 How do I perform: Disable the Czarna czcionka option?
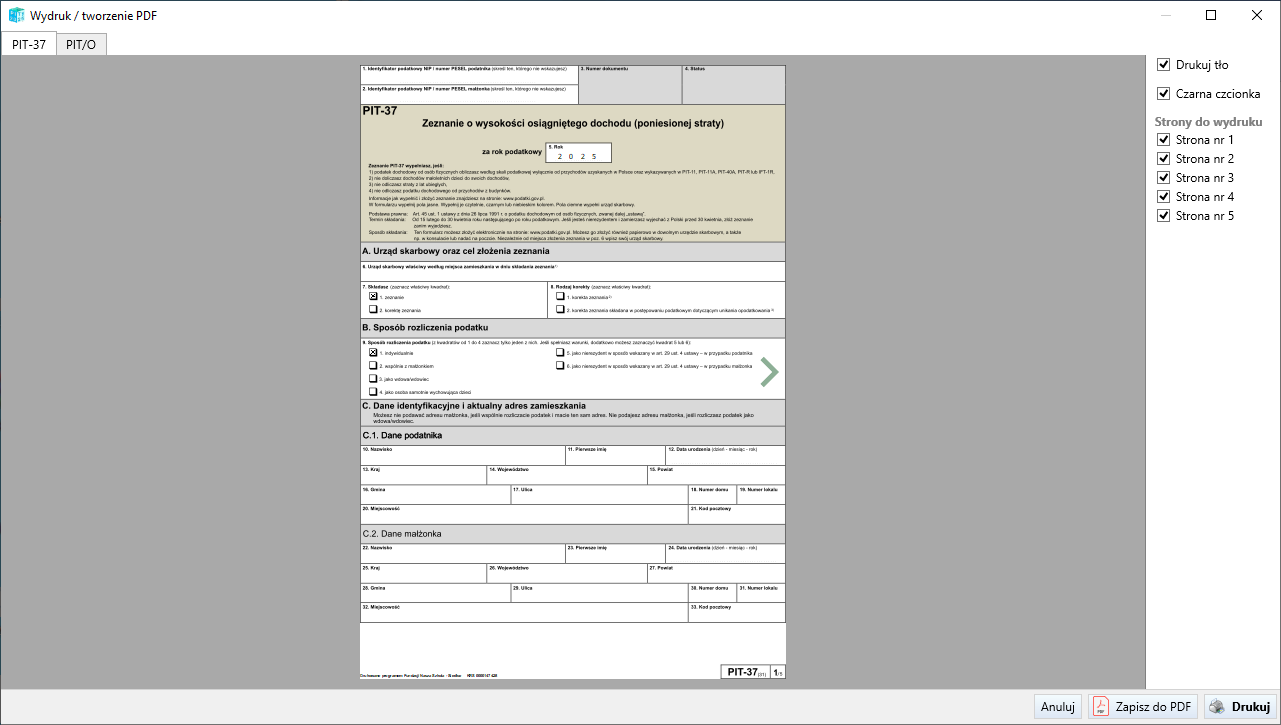[x=1163, y=94]
